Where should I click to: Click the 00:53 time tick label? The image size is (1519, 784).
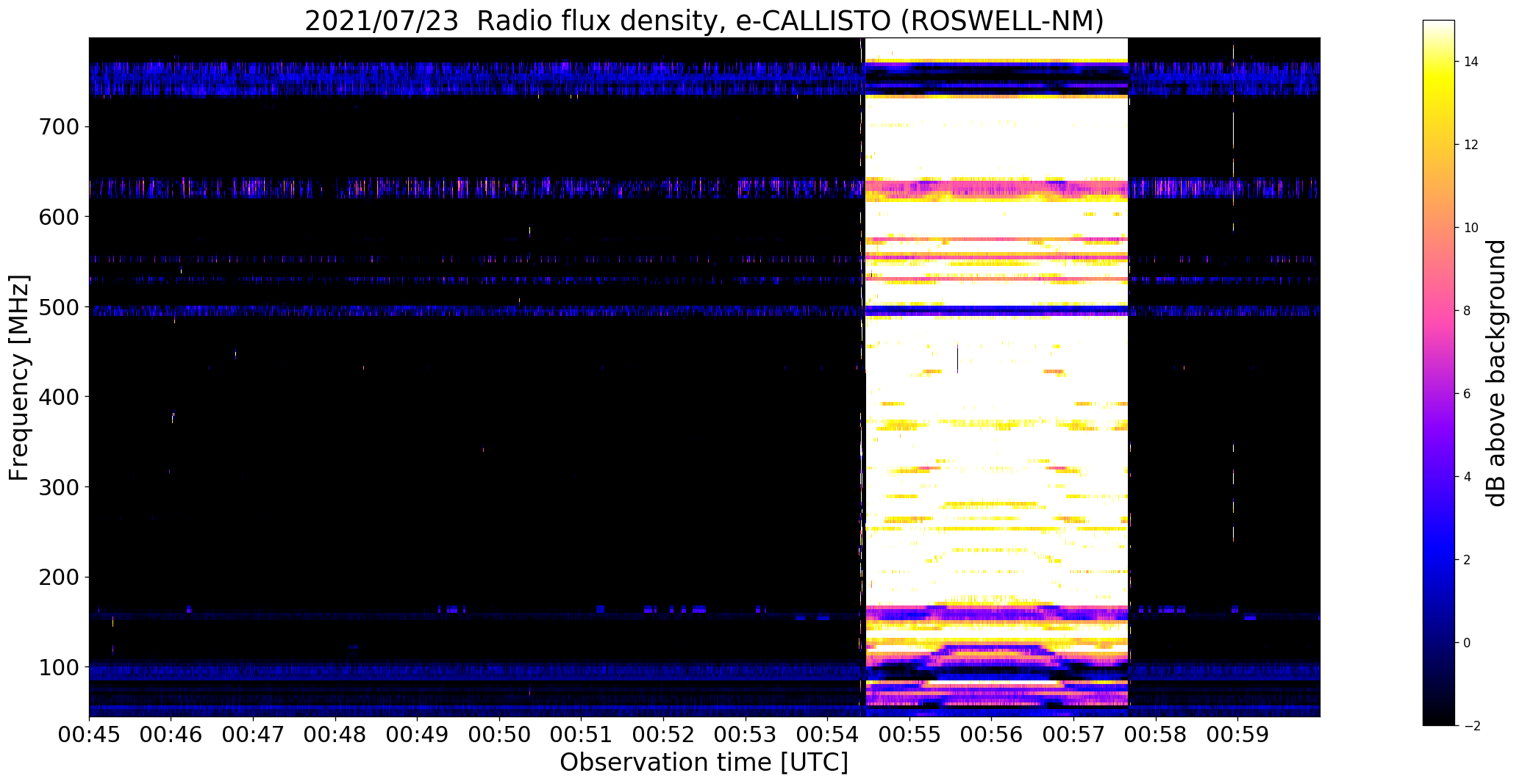[x=746, y=733]
